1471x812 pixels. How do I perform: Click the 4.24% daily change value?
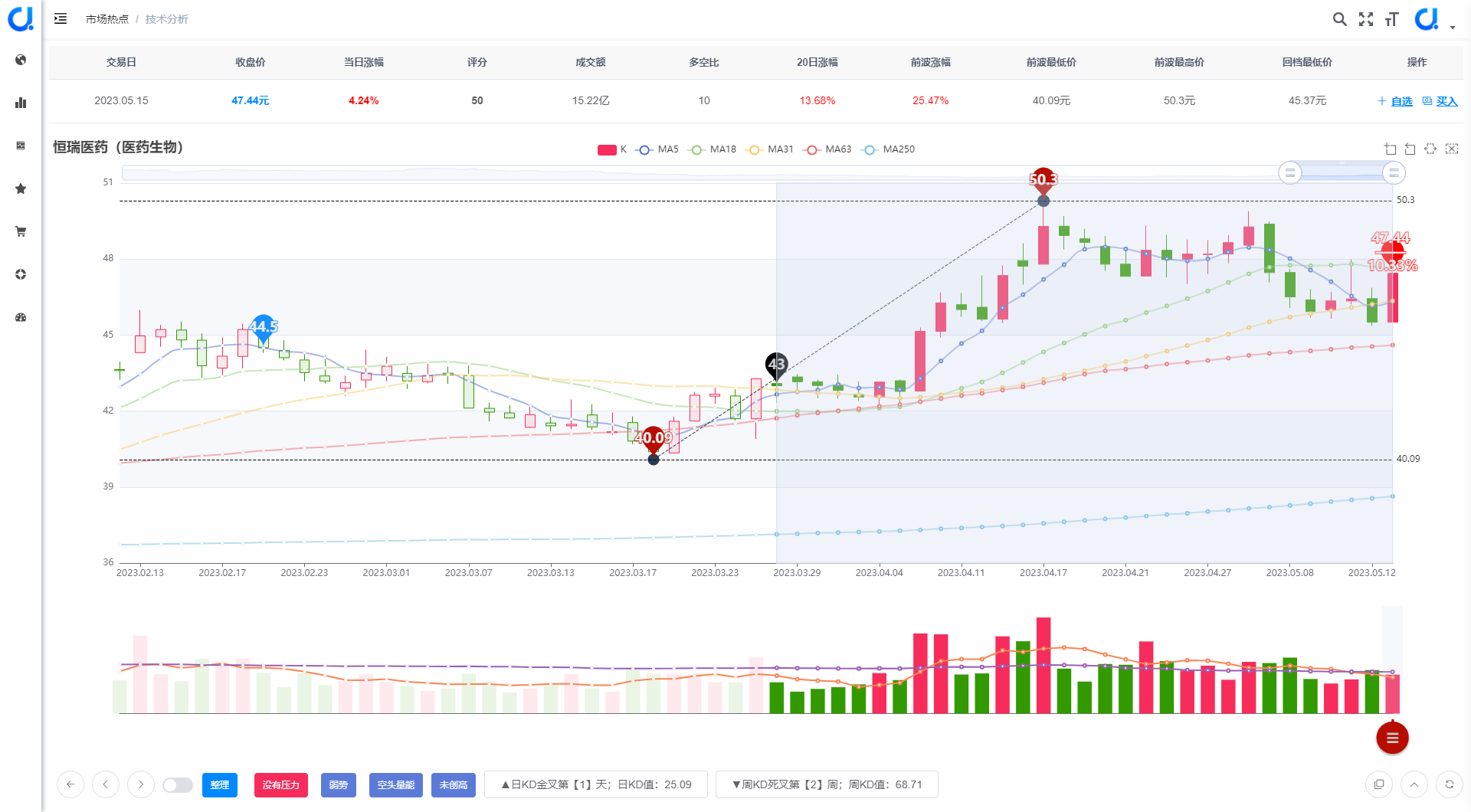pyautogui.click(x=364, y=100)
